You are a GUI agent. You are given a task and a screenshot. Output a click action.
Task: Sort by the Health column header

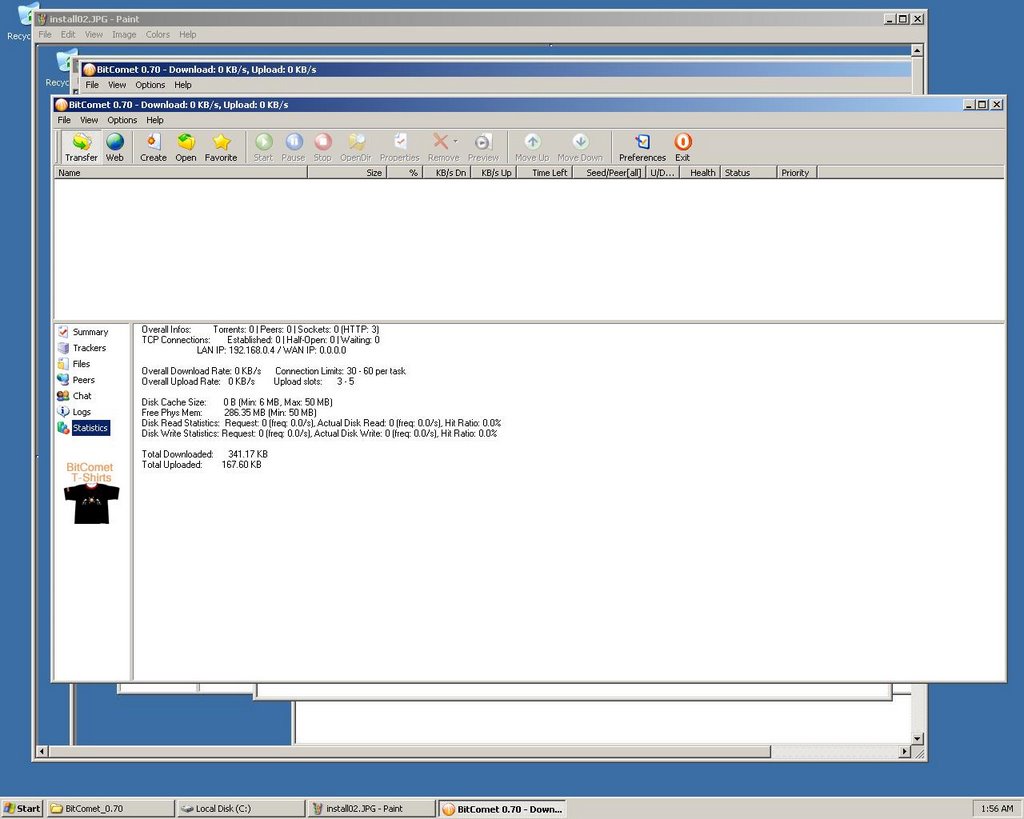pos(699,172)
